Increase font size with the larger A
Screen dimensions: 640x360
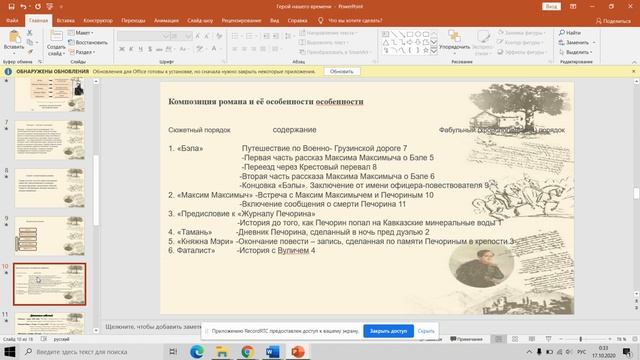point(198,36)
